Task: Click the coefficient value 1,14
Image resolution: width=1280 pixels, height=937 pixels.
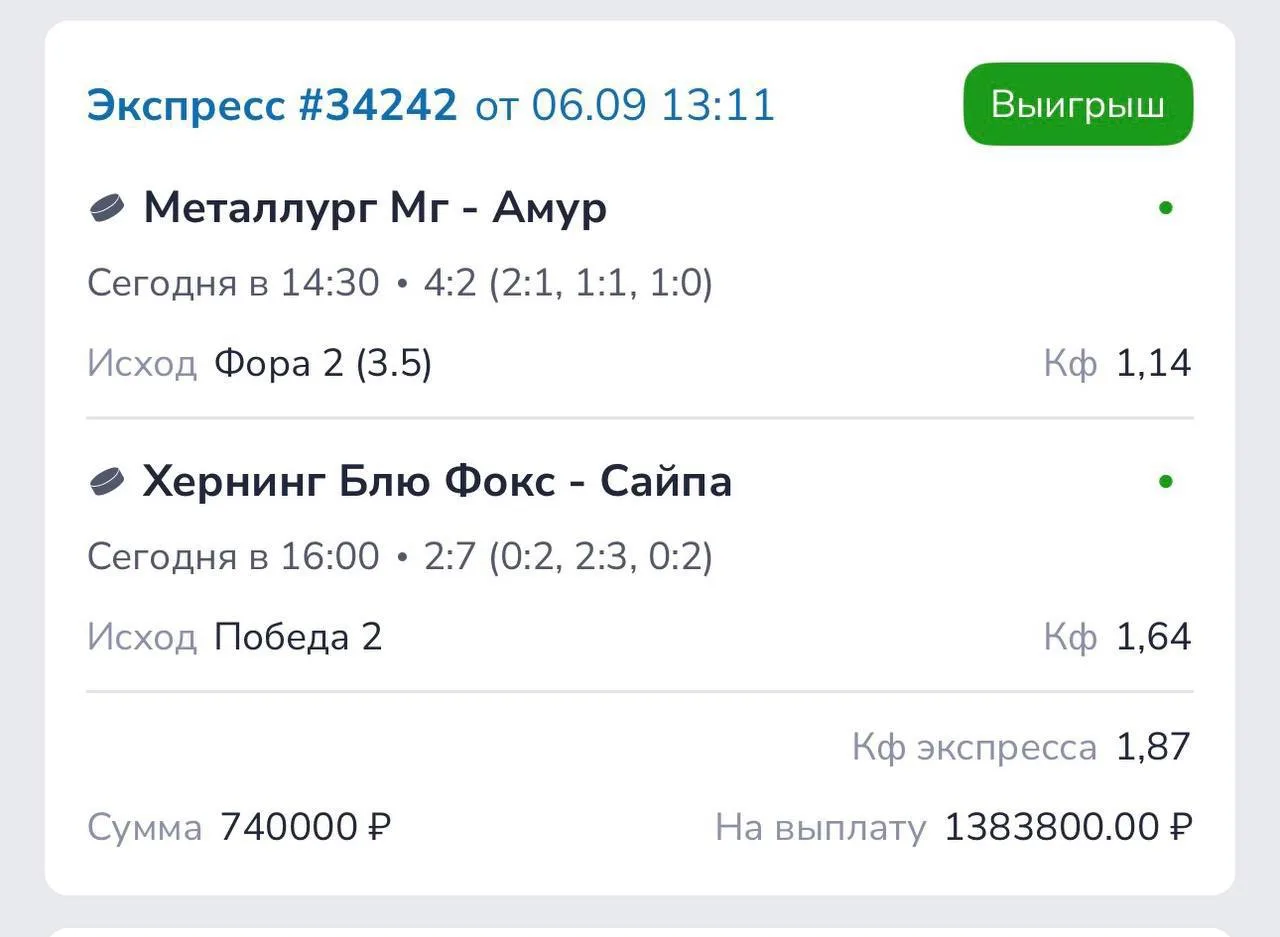Action: point(1154,364)
